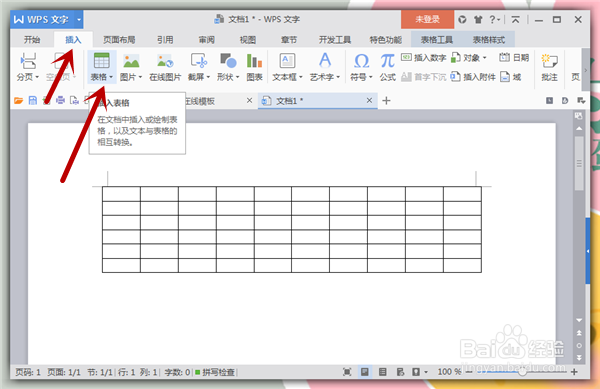The width and height of the screenshot is (600, 389).
Task: Switch to the 开始 ribbon tab
Action: [32, 40]
